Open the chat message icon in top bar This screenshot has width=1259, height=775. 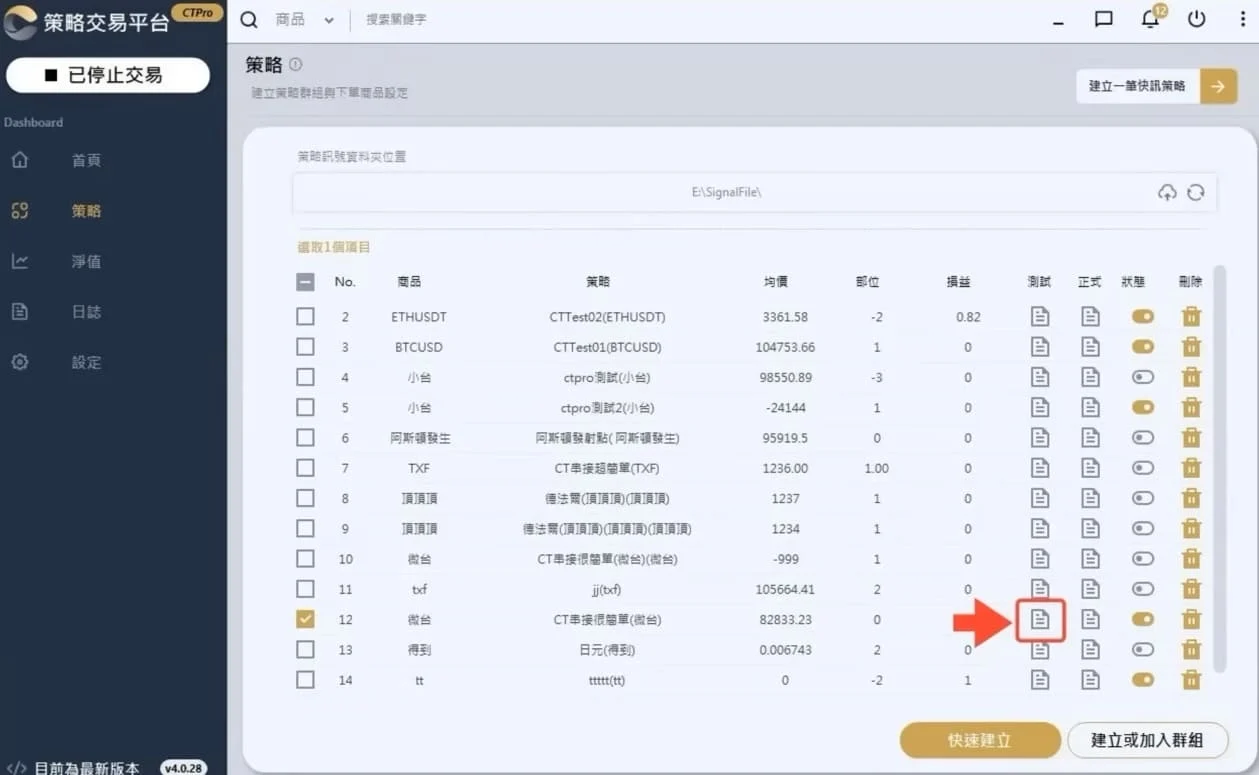pos(1104,19)
